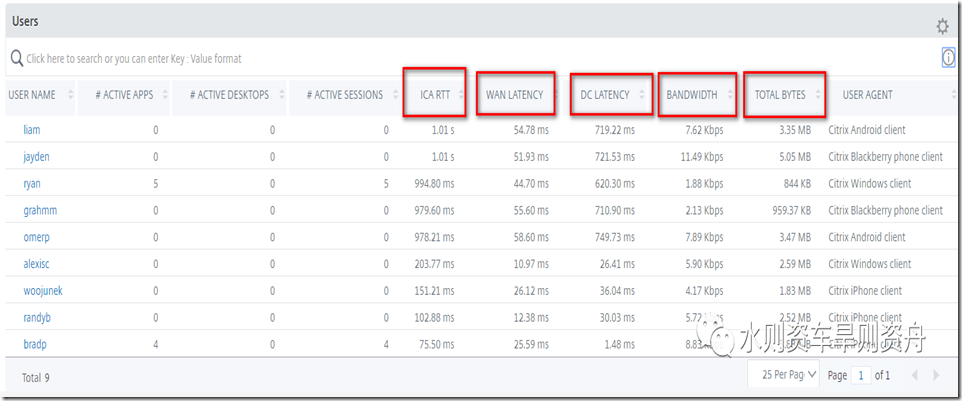
Task: Open the settings gear icon
Action: [x=942, y=26]
